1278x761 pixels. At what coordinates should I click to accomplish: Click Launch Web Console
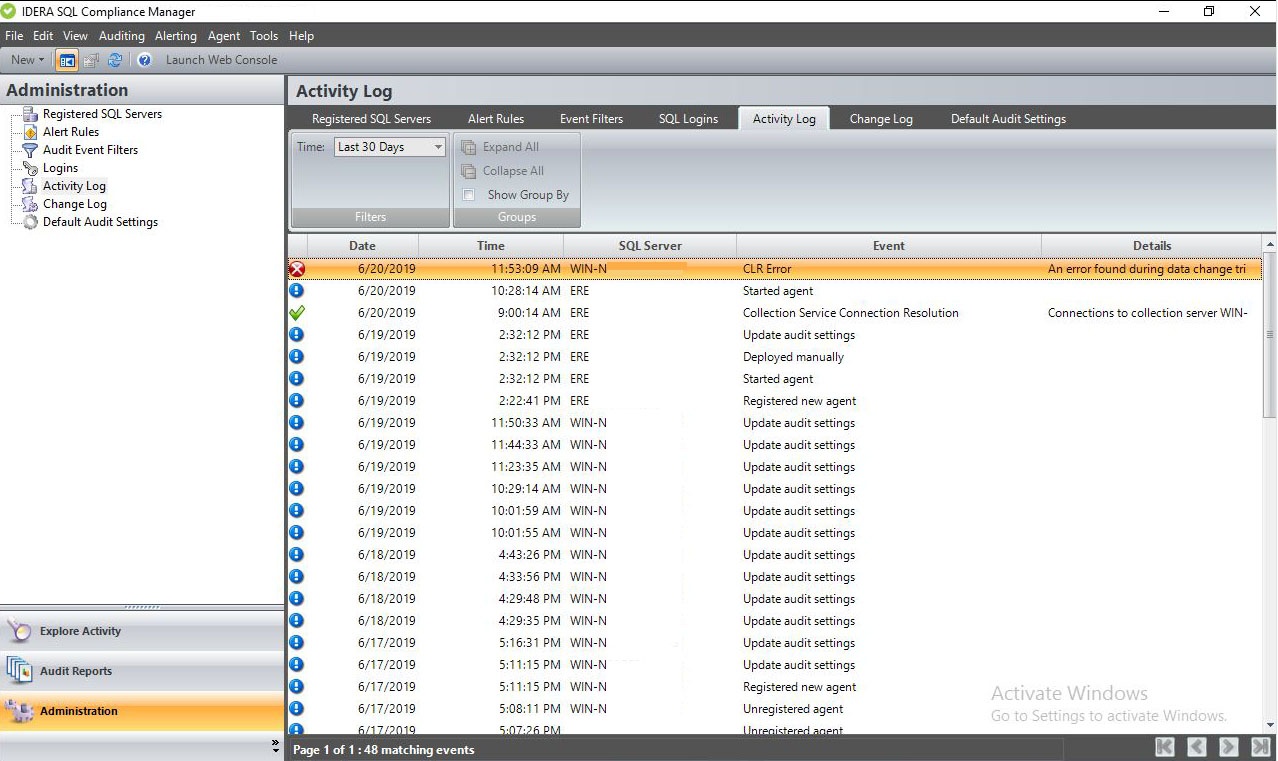(221, 60)
